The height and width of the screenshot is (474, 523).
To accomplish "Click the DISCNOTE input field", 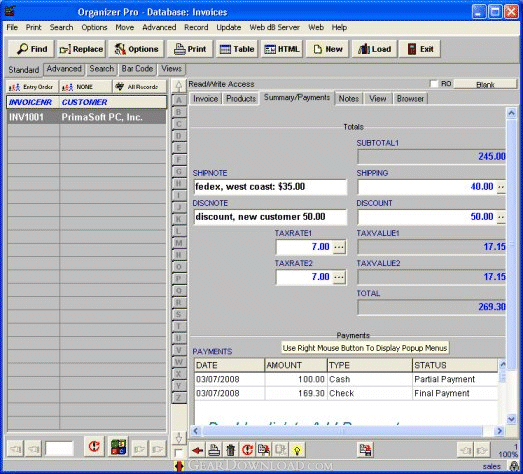I will click(270, 217).
